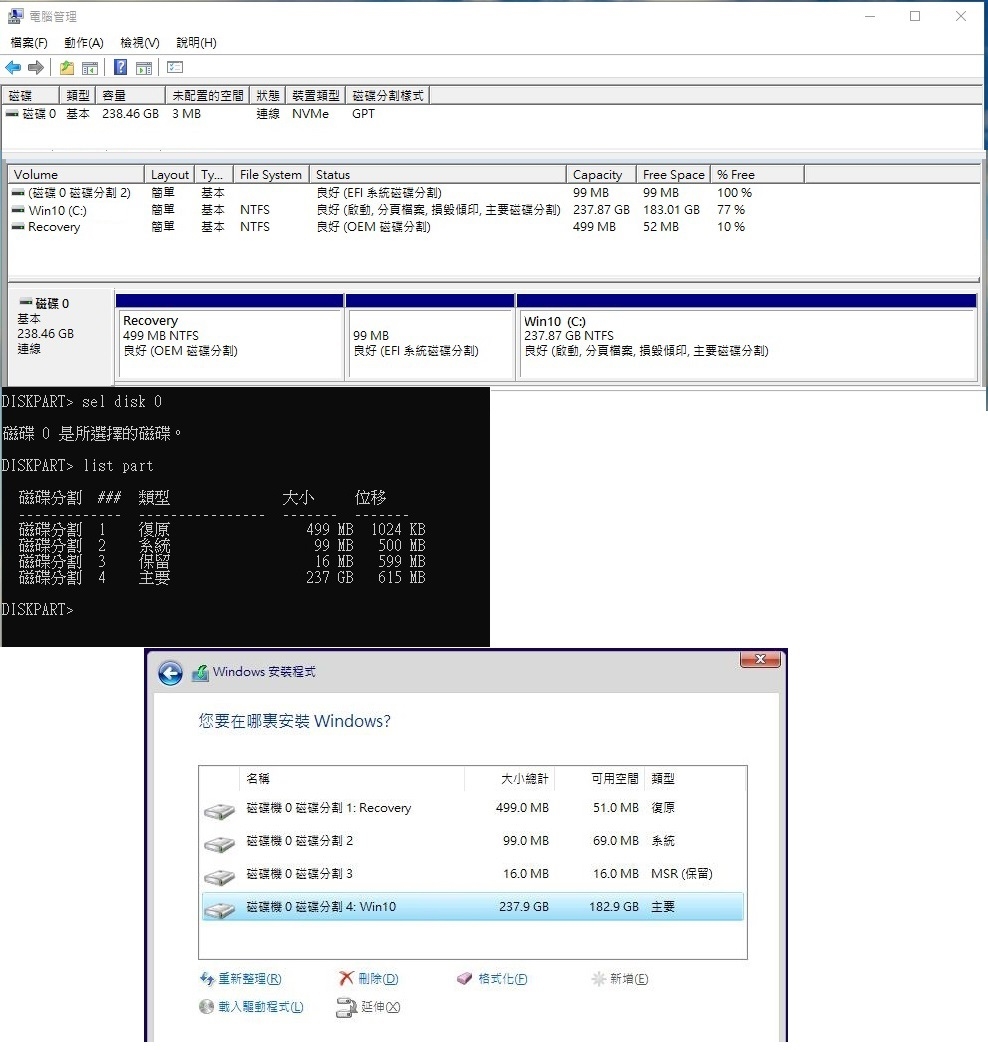Select 磁碟機 0 磁碟分割 3 MSR row
988x1050 pixels.
[x=473, y=874]
